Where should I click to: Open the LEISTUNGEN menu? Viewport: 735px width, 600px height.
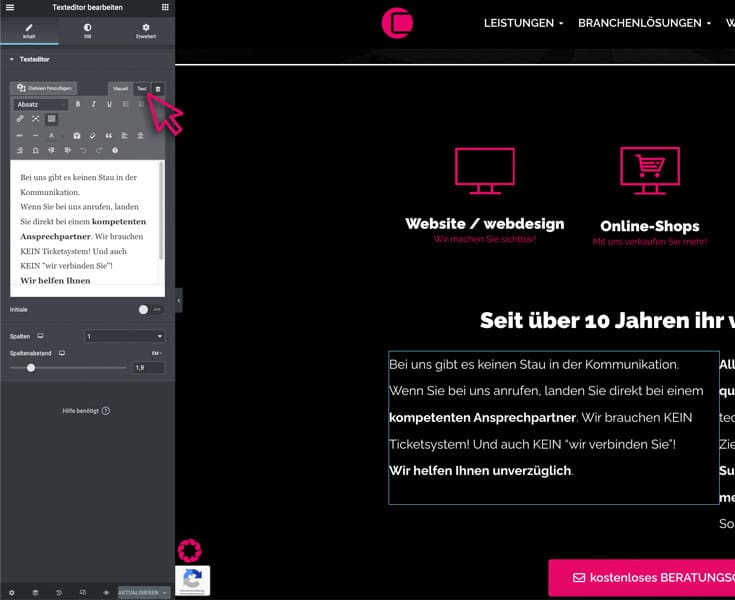click(x=524, y=23)
